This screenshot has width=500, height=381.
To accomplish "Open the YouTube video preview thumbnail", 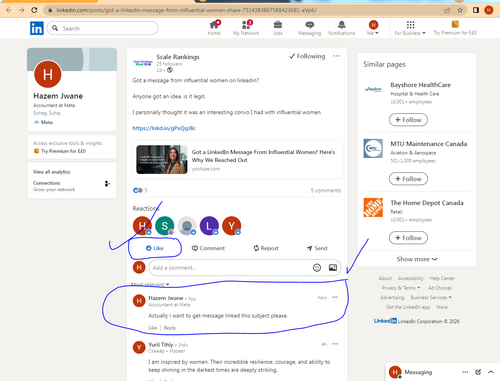I will (x=162, y=159).
